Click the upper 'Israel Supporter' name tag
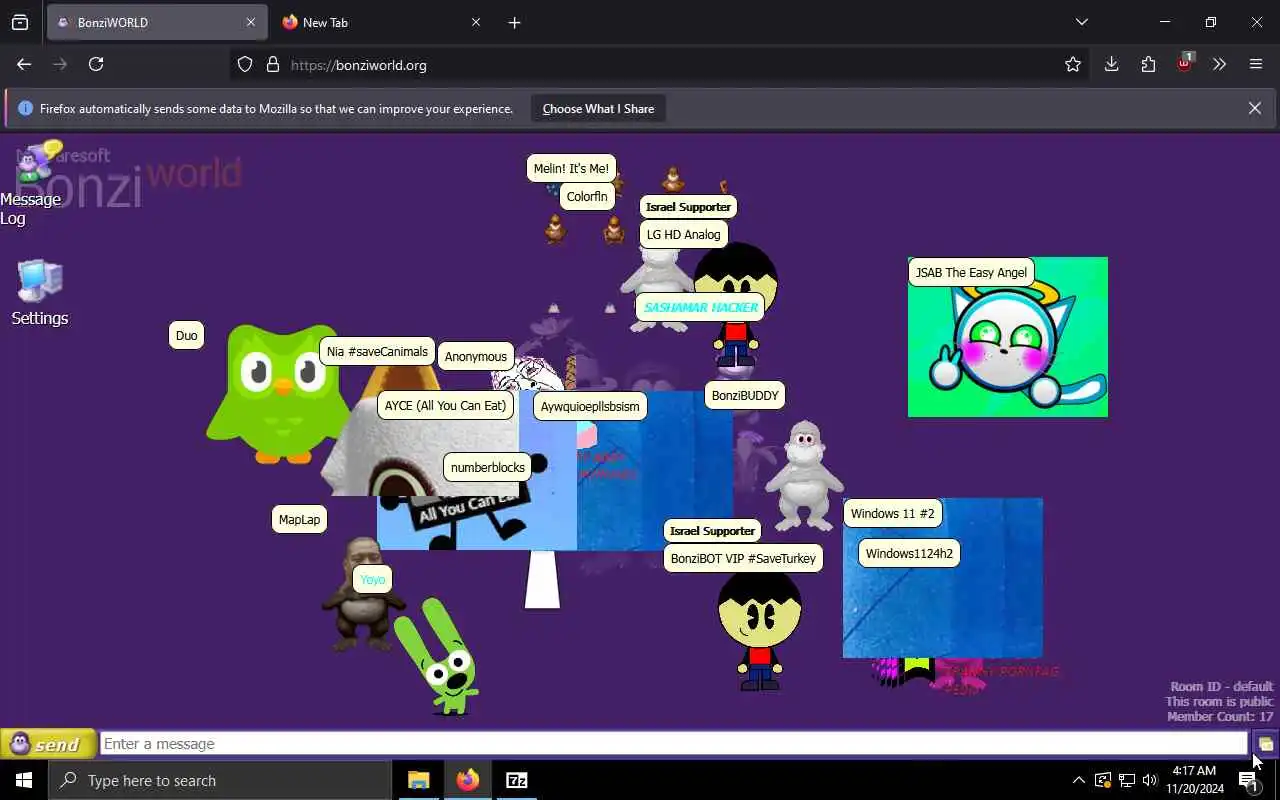1280x800 pixels. click(x=688, y=207)
